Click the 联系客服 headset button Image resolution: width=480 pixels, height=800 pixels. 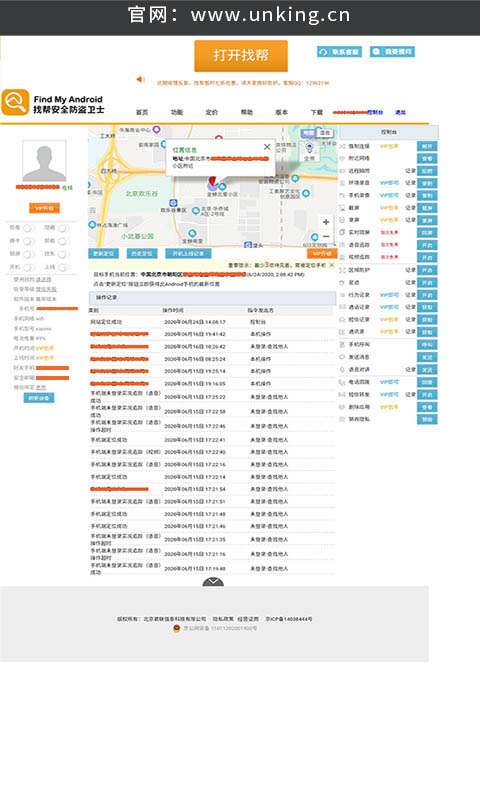coord(339,52)
